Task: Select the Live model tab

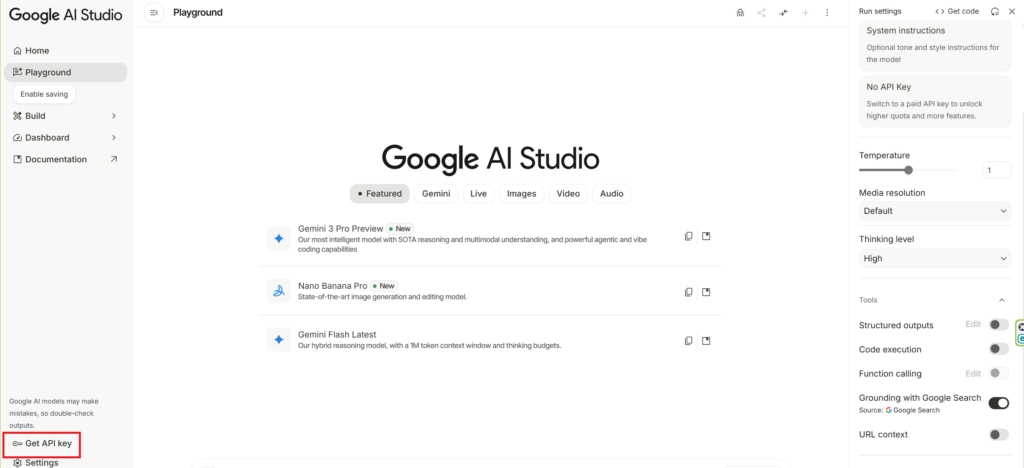Action: 478,194
